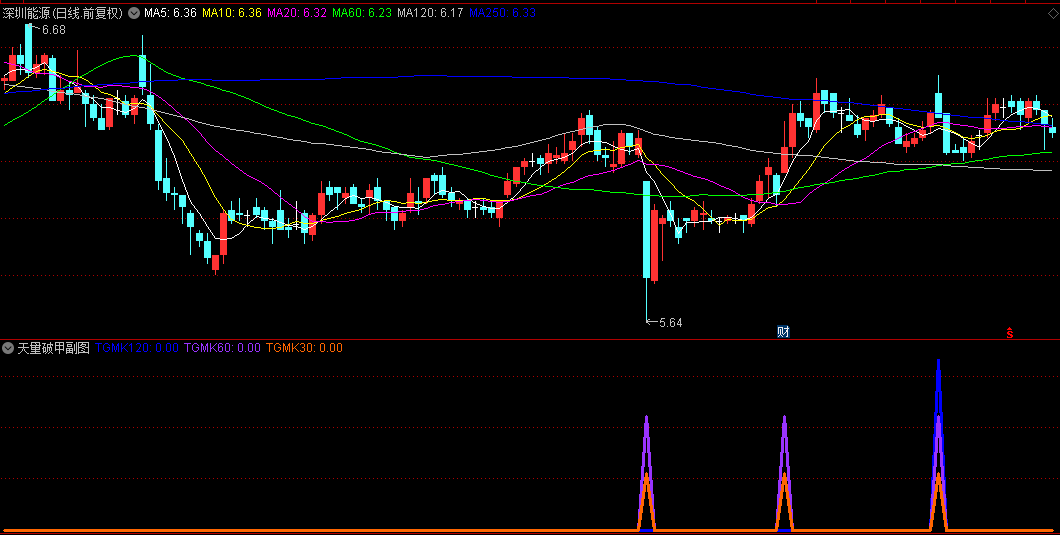This screenshot has width=1060, height=535.
Task: Click the diamond icon at chart corner
Action: tap(1054, 12)
